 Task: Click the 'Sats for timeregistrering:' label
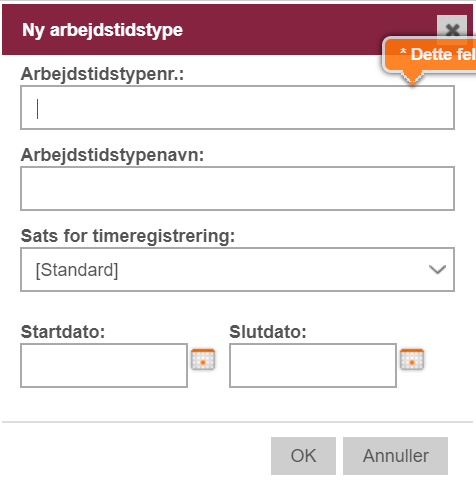[128, 236]
